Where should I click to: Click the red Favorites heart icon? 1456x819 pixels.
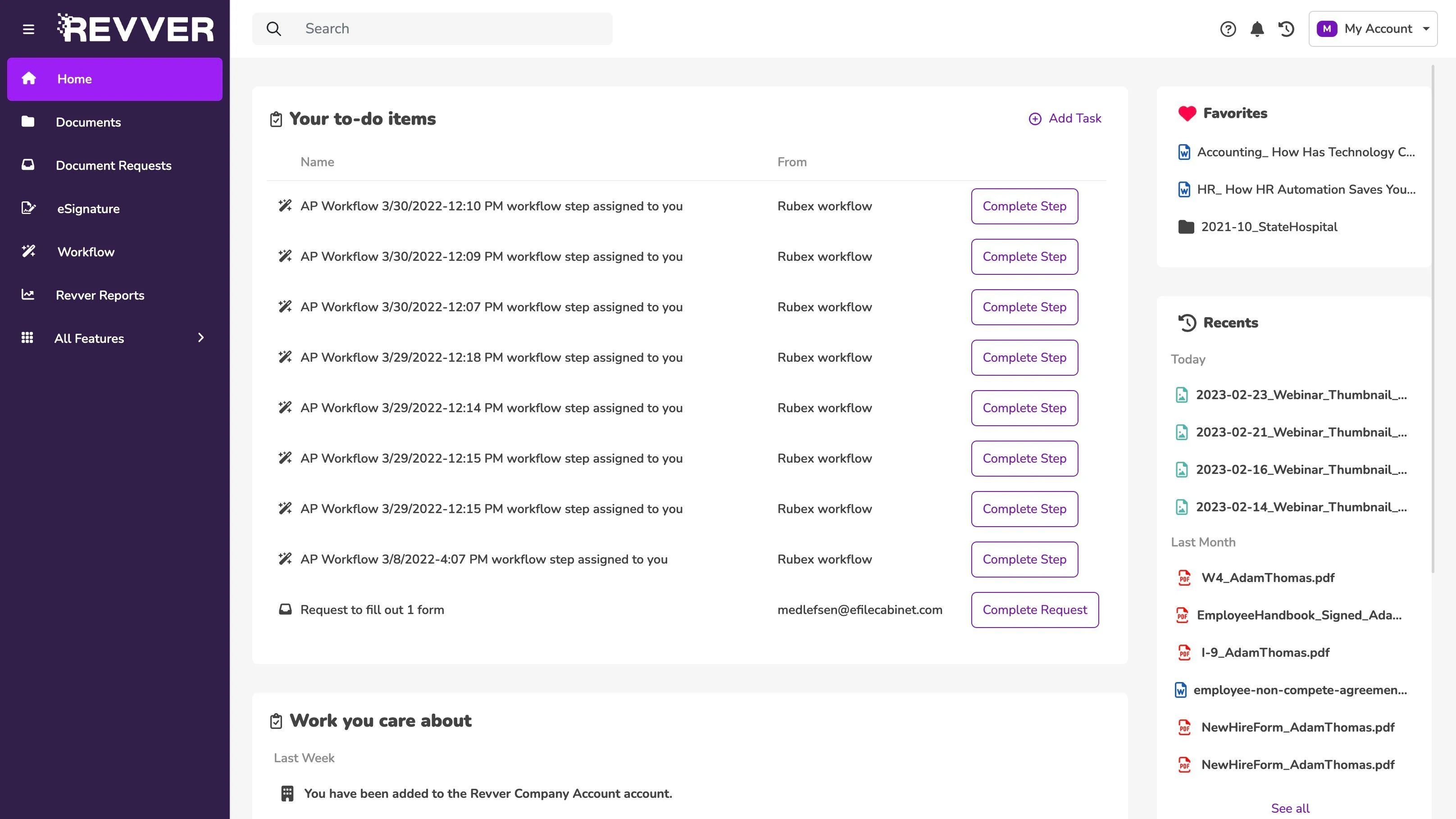point(1187,114)
